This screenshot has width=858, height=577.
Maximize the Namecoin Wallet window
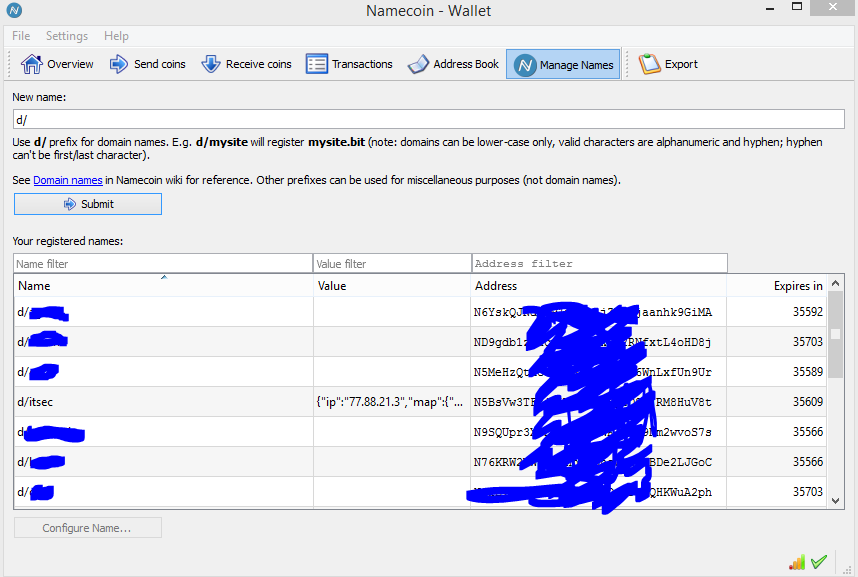pos(797,7)
